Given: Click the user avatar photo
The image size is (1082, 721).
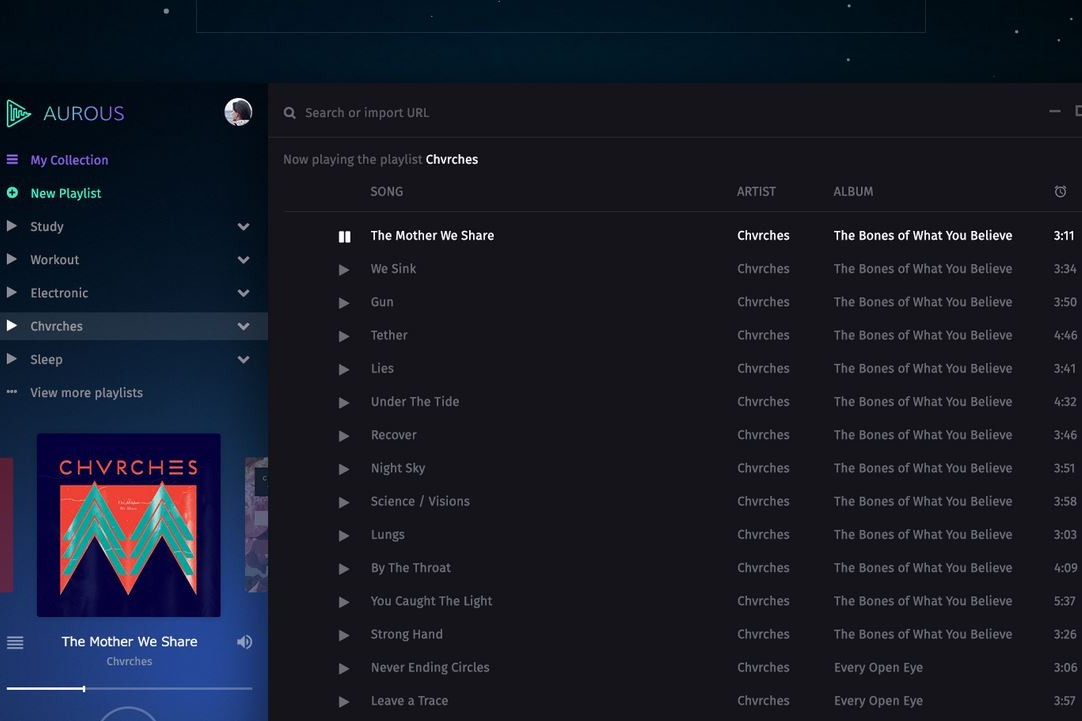Looking at the screenshot, I should 237,111.
